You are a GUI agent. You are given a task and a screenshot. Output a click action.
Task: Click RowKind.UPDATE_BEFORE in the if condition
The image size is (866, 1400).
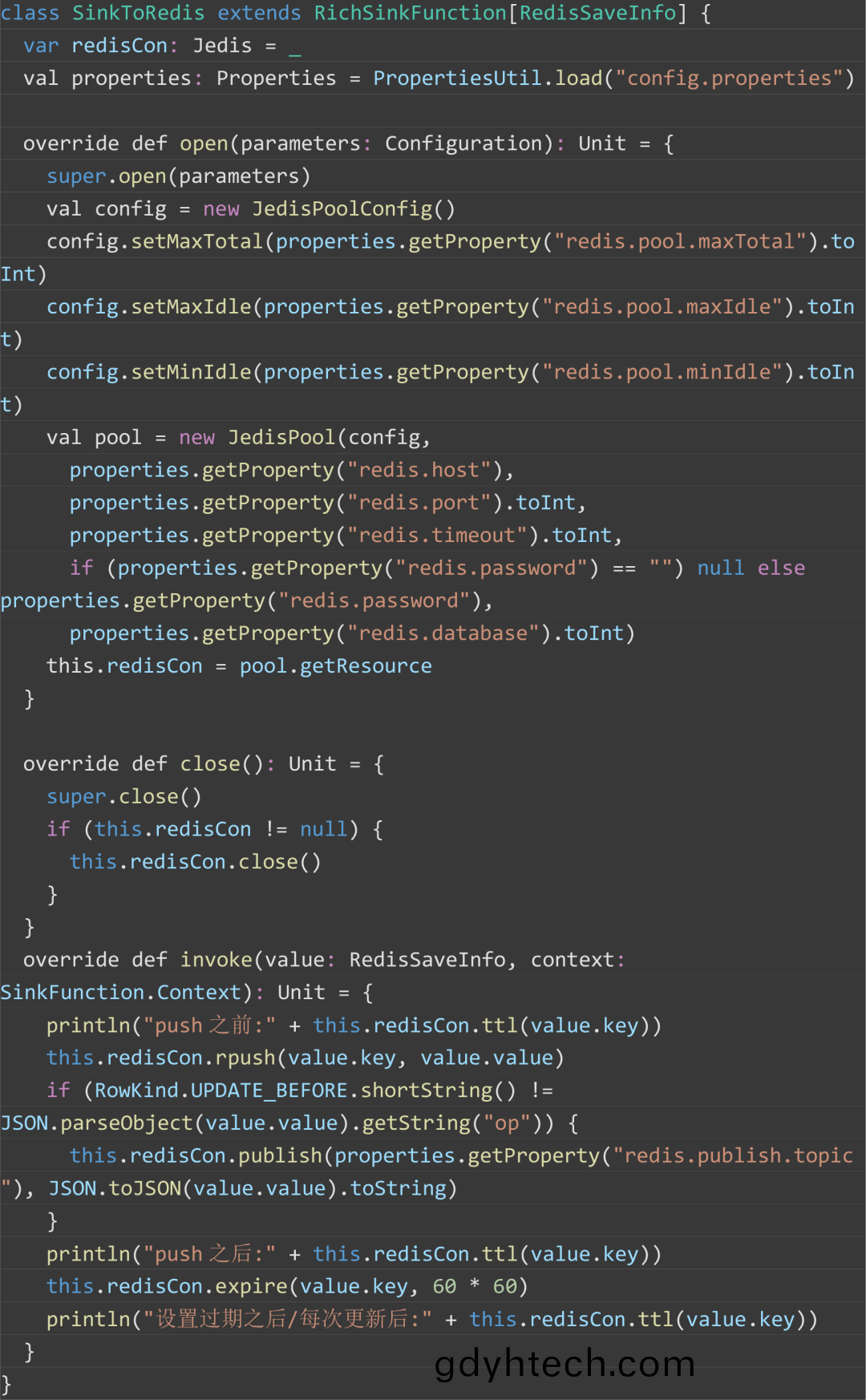tap(221, 1091)
